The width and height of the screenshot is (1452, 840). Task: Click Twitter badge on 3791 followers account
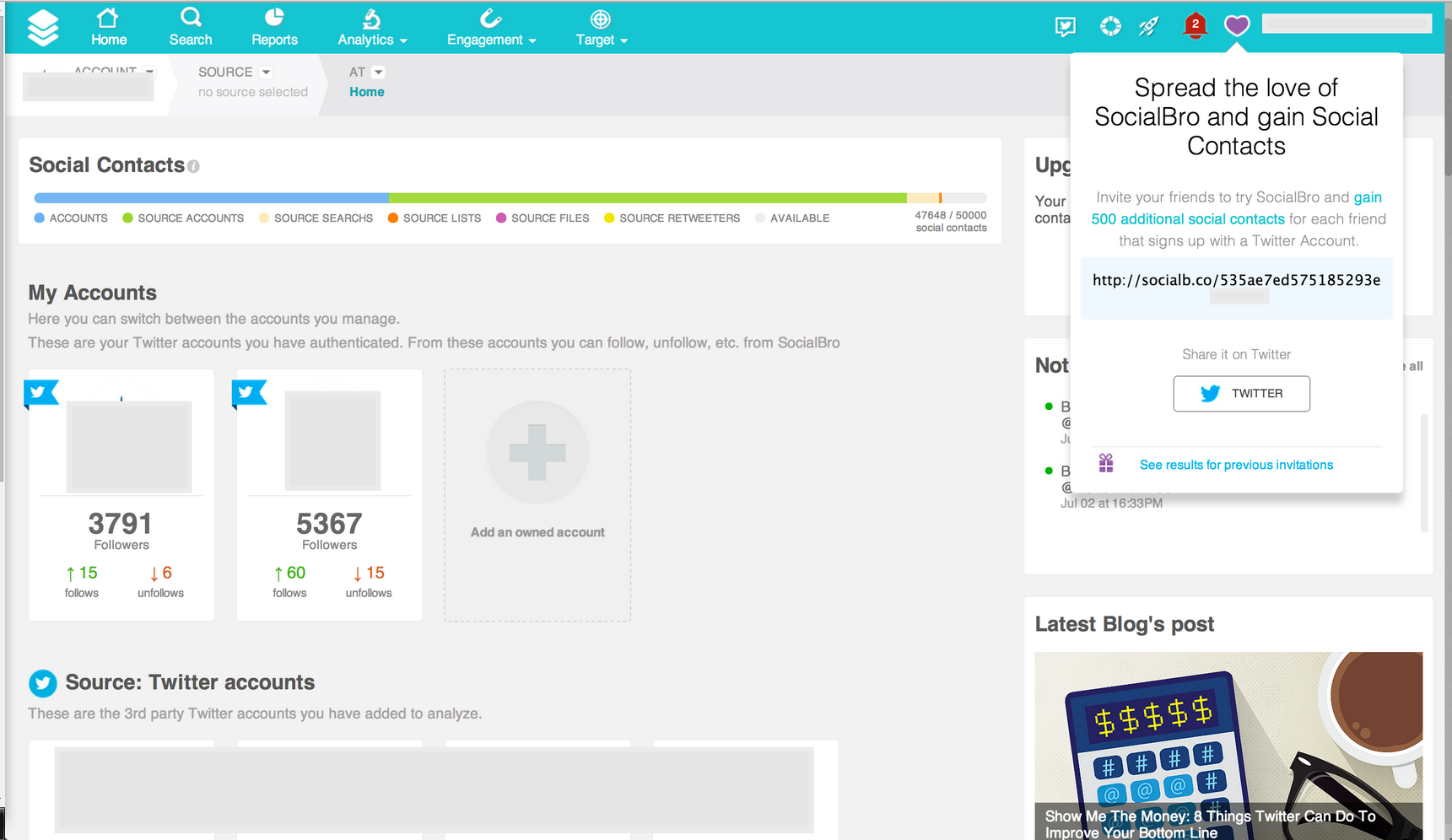tap(41, 392)
